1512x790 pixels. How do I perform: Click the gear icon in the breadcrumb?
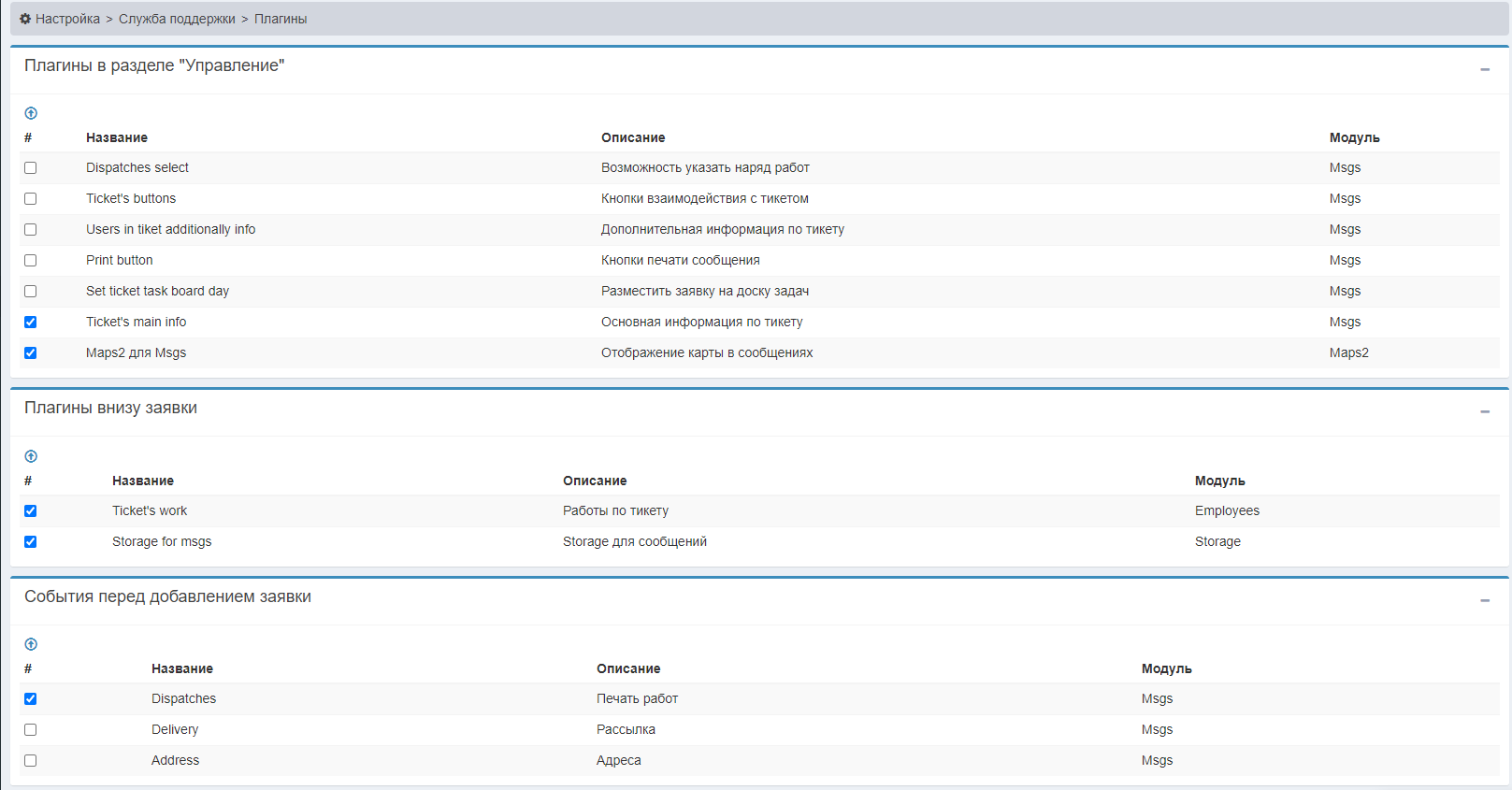pos(25,19)
